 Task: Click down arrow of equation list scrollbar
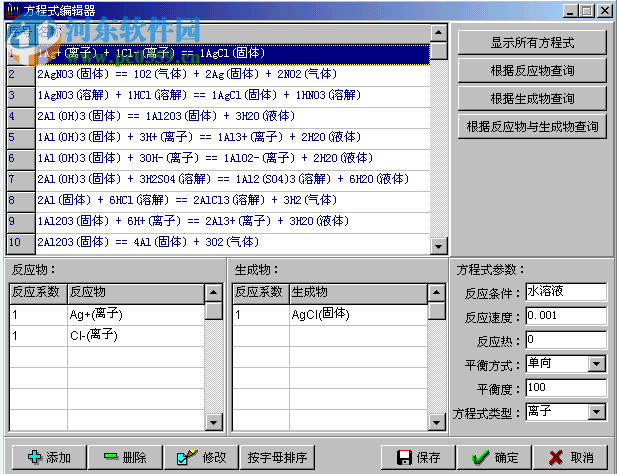click(438, 247)
